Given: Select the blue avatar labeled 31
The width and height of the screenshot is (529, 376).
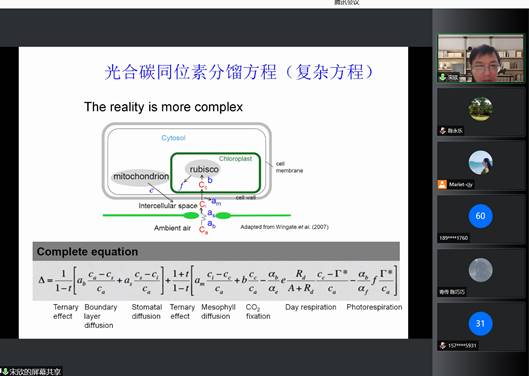Looking at the screenshot, I should [480, 324].
